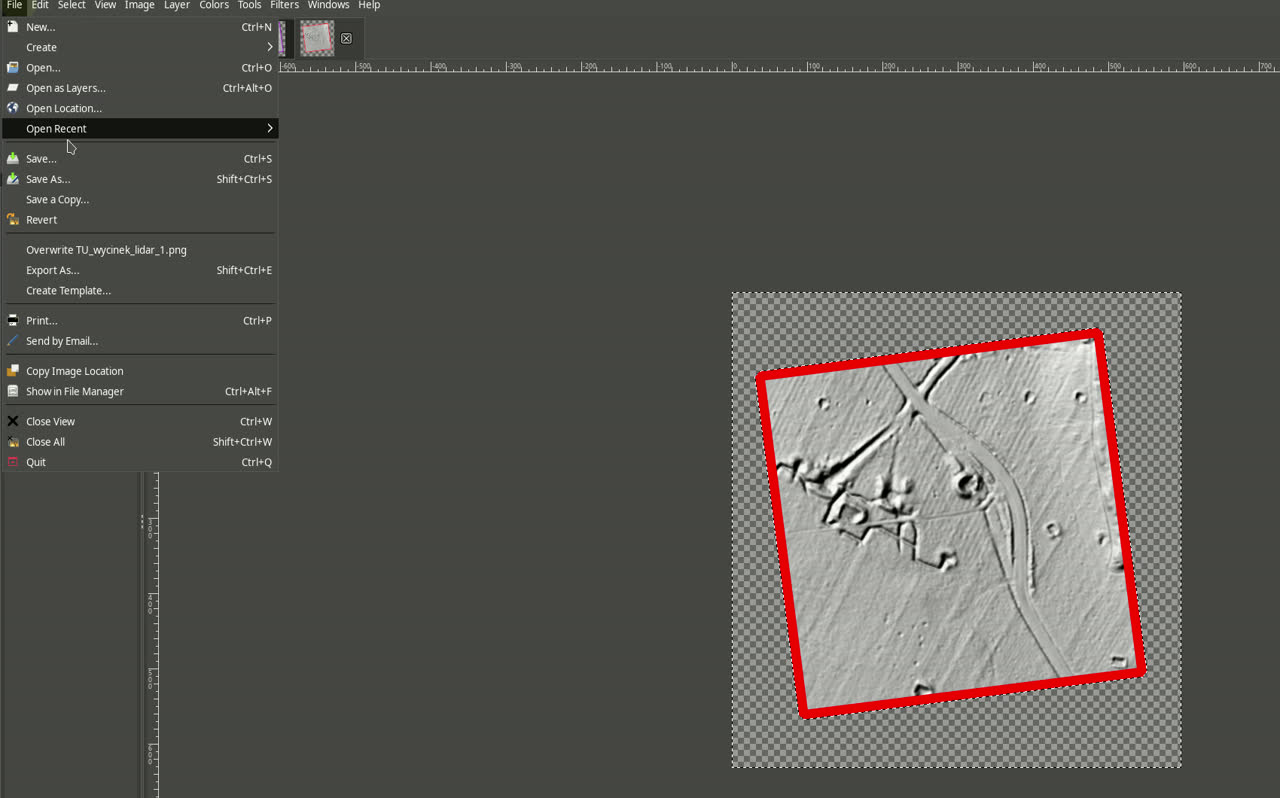This screenshot has height=798, width=1280.
Task: Click Save... in the File menu
Action: pyautogui.click(x=140, y=159)
